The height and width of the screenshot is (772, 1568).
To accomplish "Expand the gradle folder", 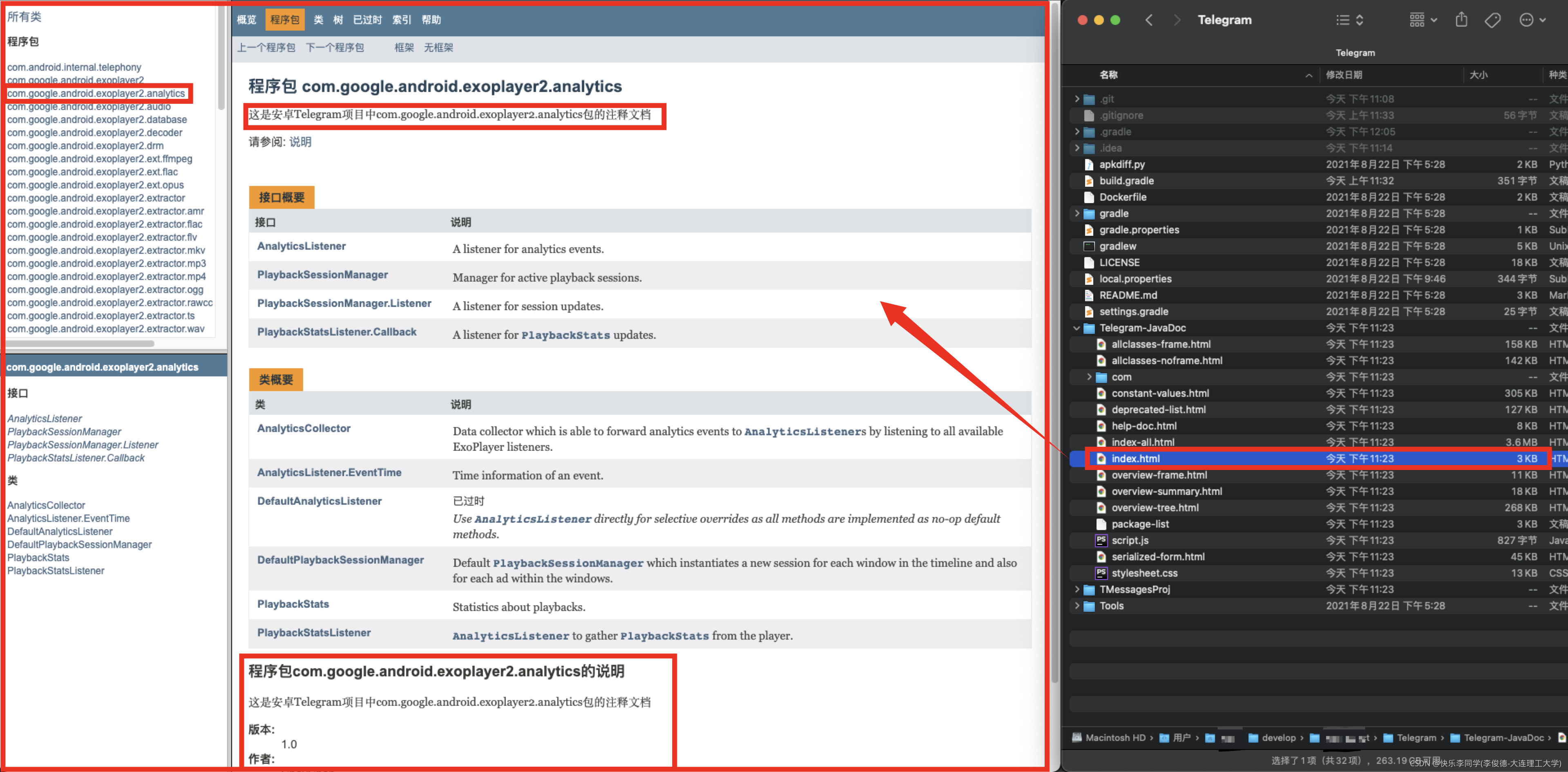I will click(x=1077, y=213).
